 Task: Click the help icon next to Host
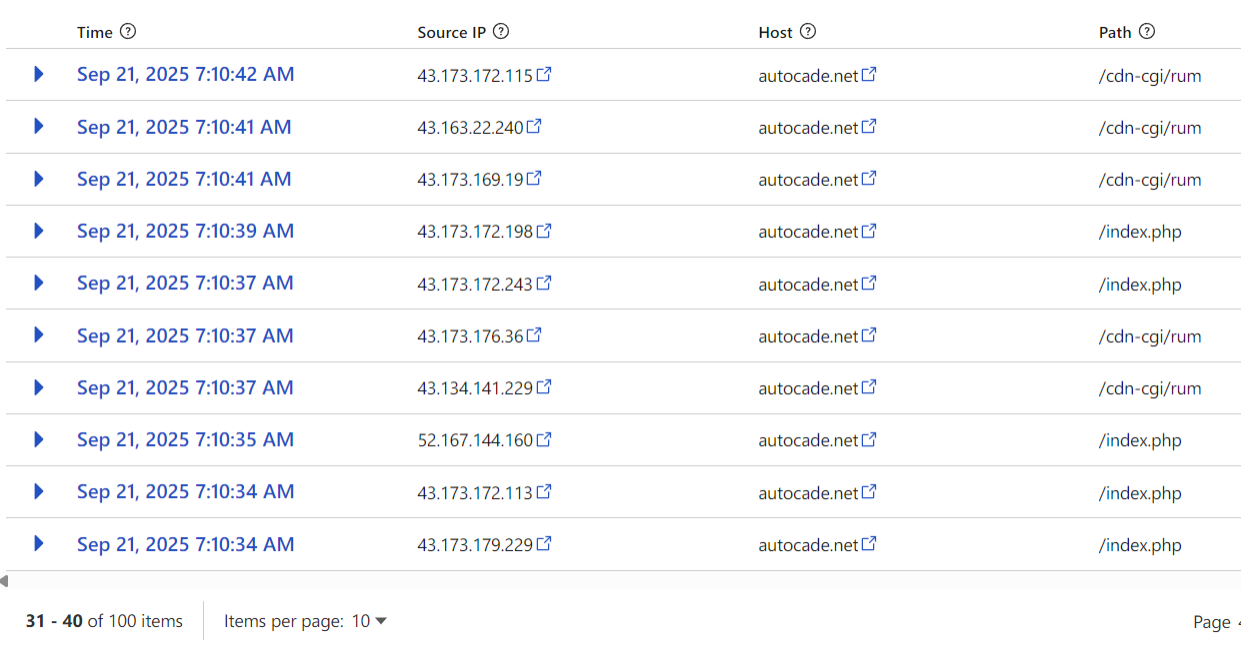[x=808, y=31]
